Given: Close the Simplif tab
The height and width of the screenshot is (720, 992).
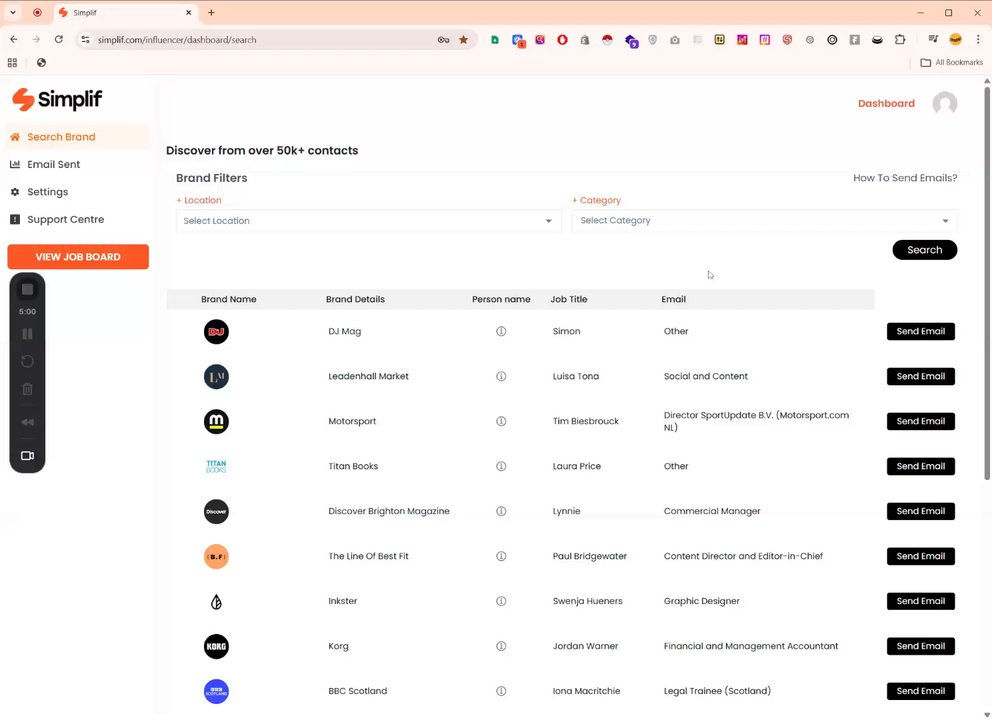Looking at the screenshot, I should 189,13.
